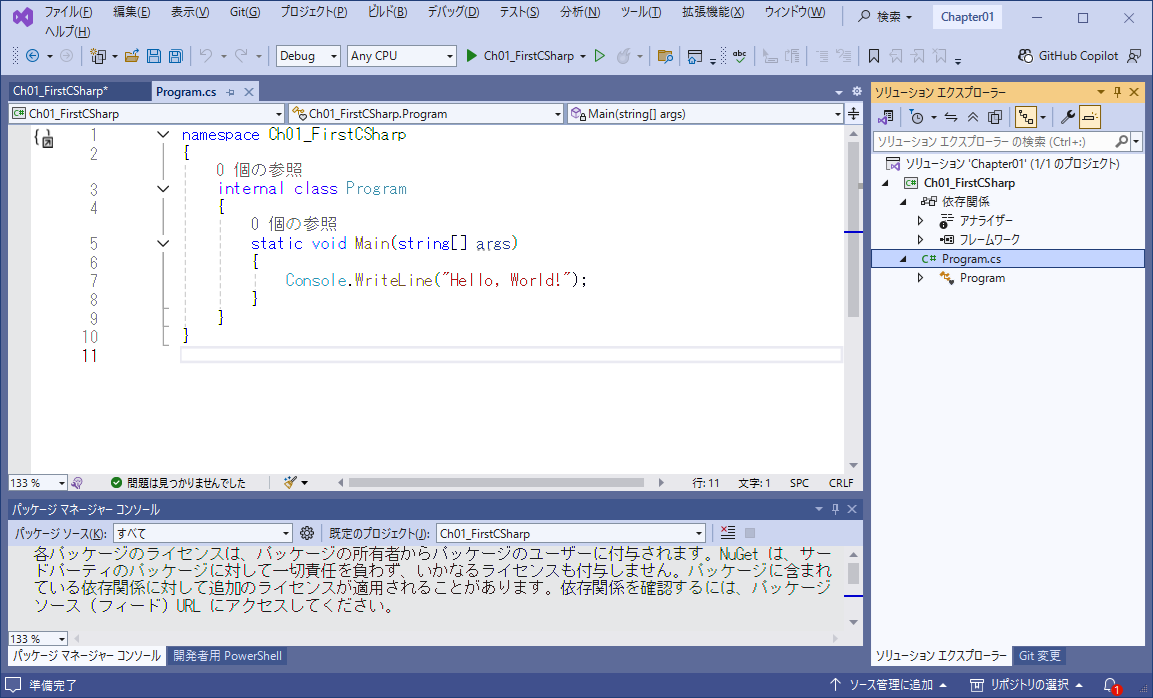Click the browser window icon in the toolbar
Screen dimensions: 1153x698
click(694, 56)
